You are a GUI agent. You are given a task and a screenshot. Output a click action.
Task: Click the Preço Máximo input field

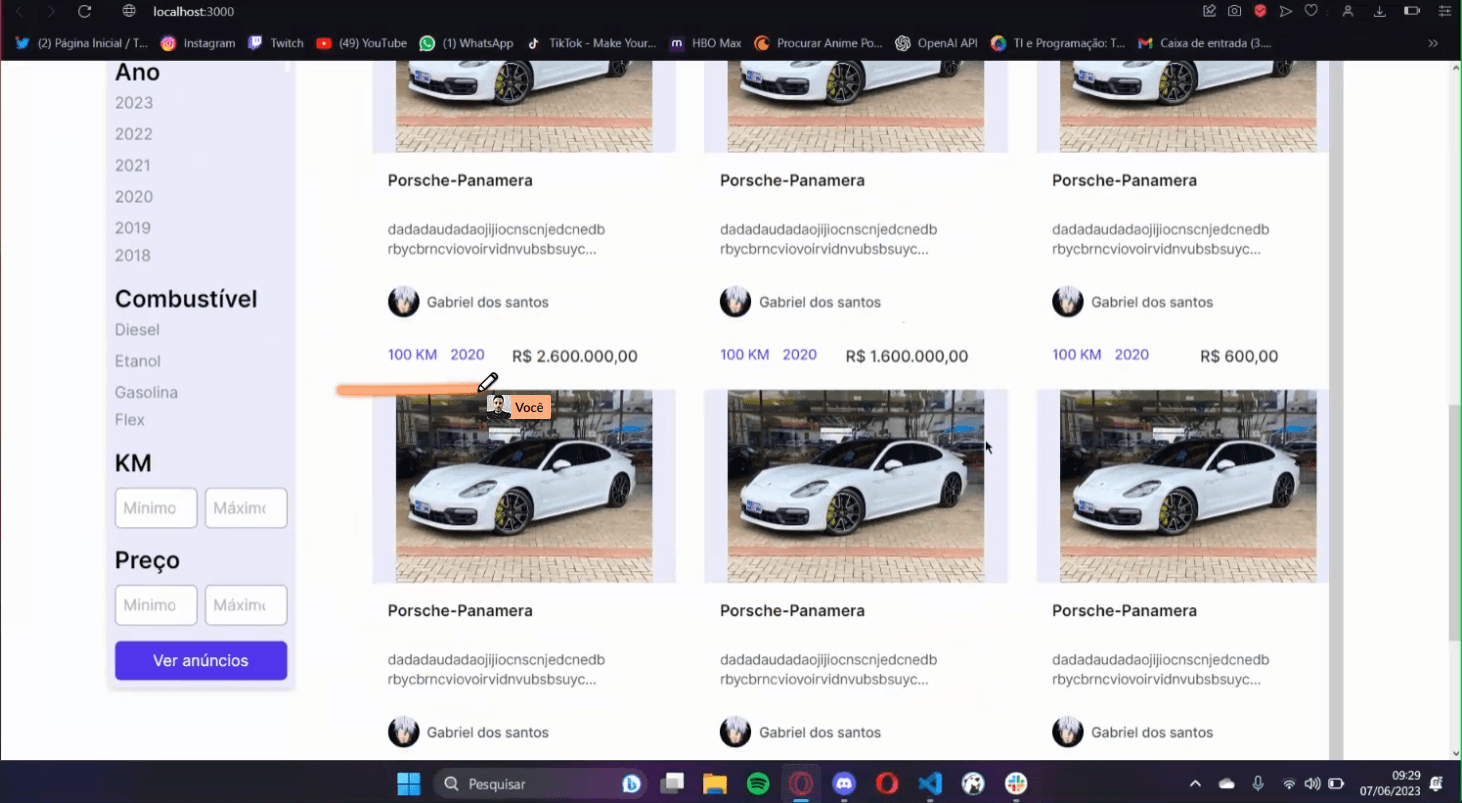click(246, 605)
